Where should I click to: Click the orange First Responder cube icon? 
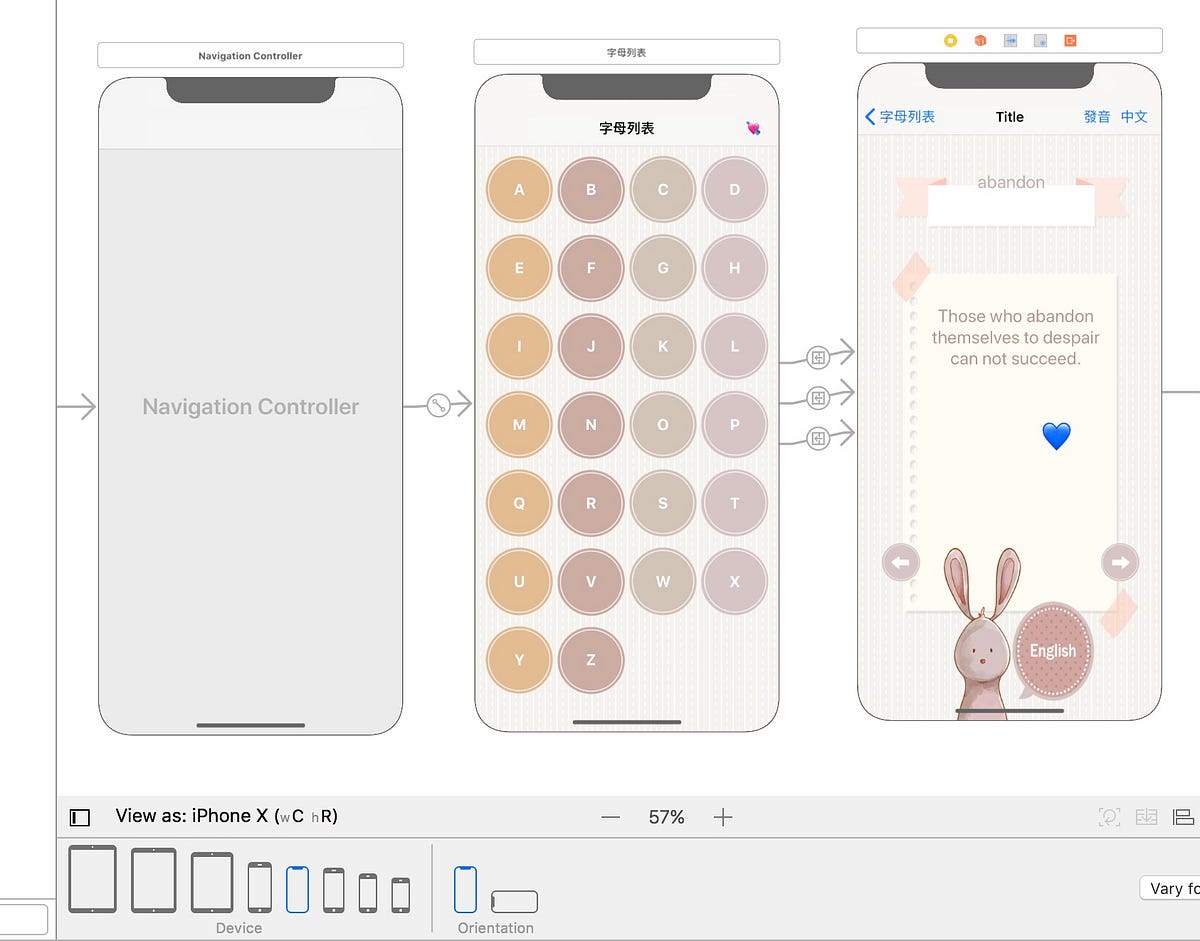click(x=979, y=40)
